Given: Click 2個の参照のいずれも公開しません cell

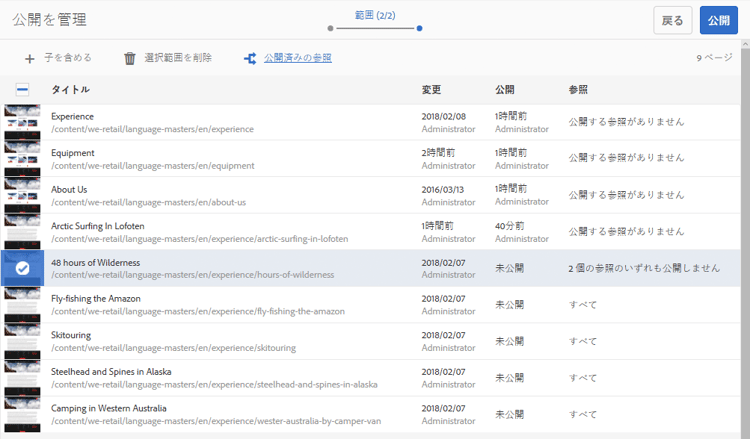Looking at the screenshot, I should pyautogui.click(x=644, y=268).
